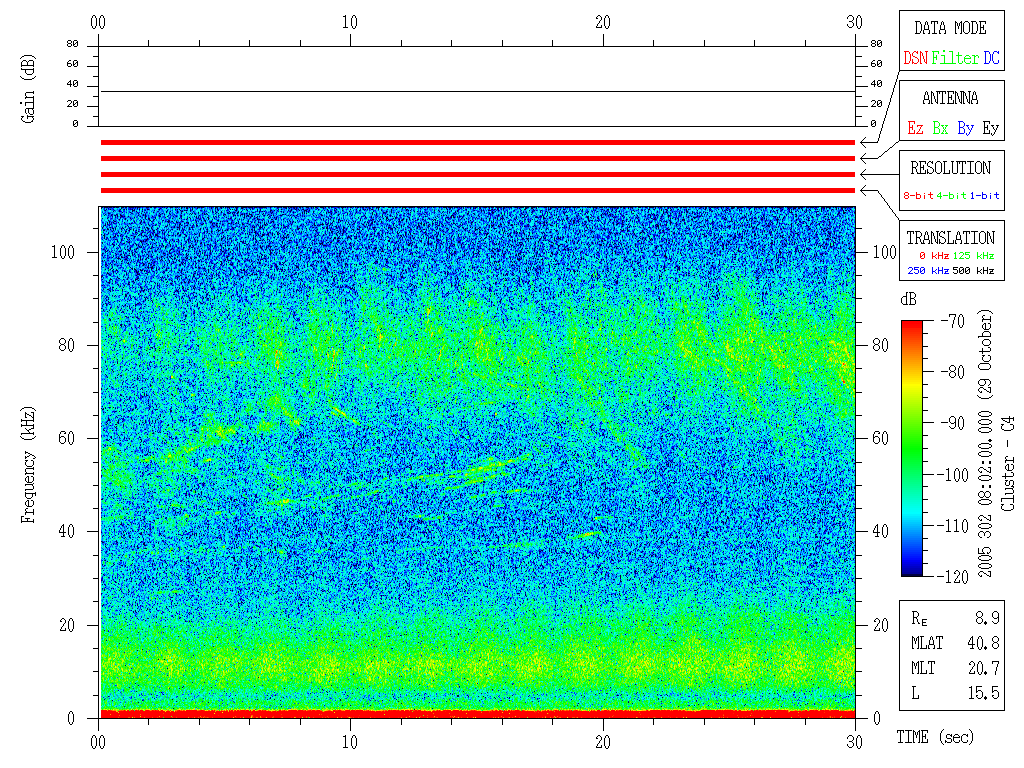Click the blue By antenna label
The height and width of the screenshot is (768, 1024).
[966, 128]
